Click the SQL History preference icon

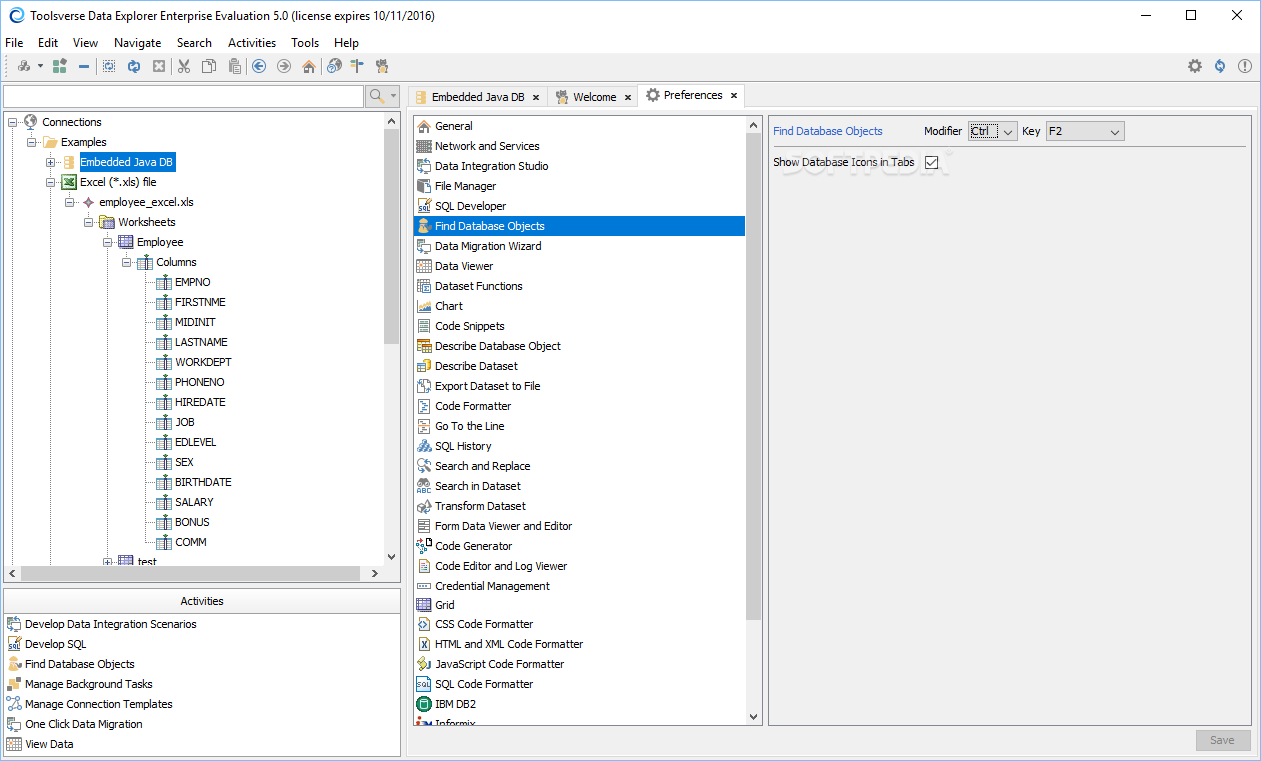pos(424,446)
